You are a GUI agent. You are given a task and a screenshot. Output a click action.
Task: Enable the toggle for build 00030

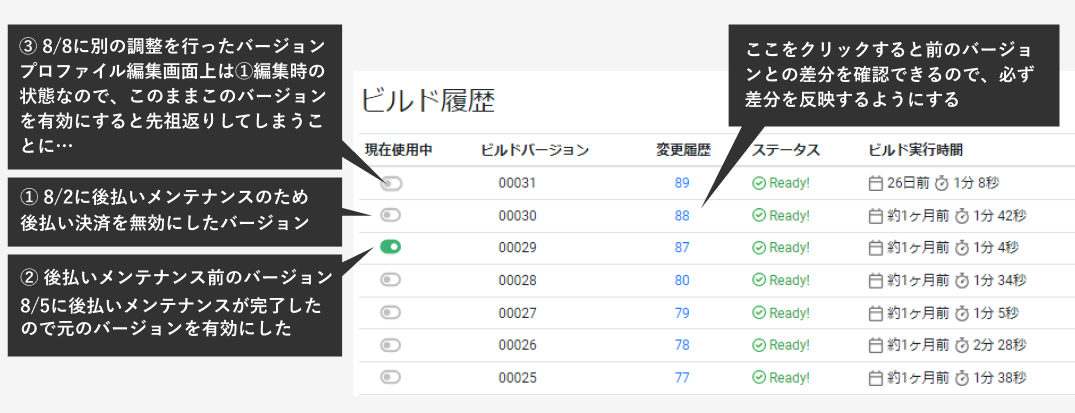point(391,215)
